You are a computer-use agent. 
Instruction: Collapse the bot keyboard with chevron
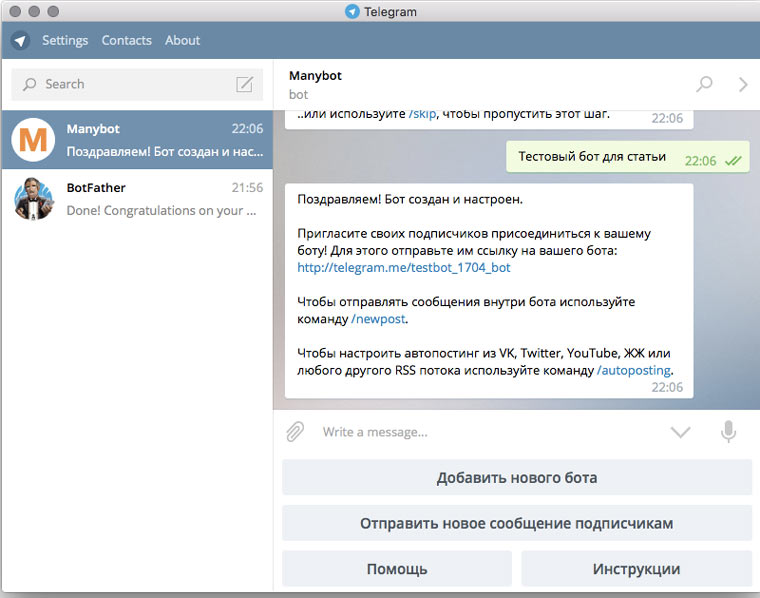[681, 431]
